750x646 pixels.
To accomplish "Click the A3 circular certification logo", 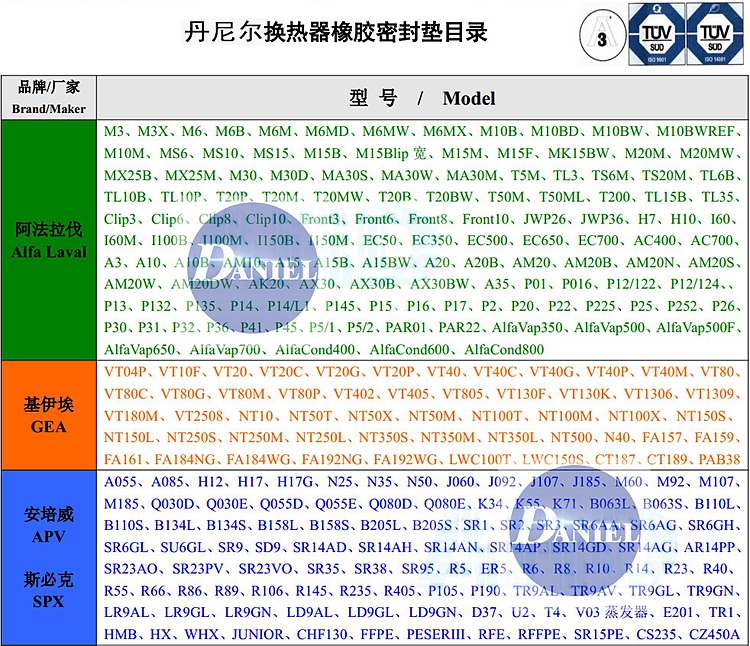I will [x=602, y=35].
